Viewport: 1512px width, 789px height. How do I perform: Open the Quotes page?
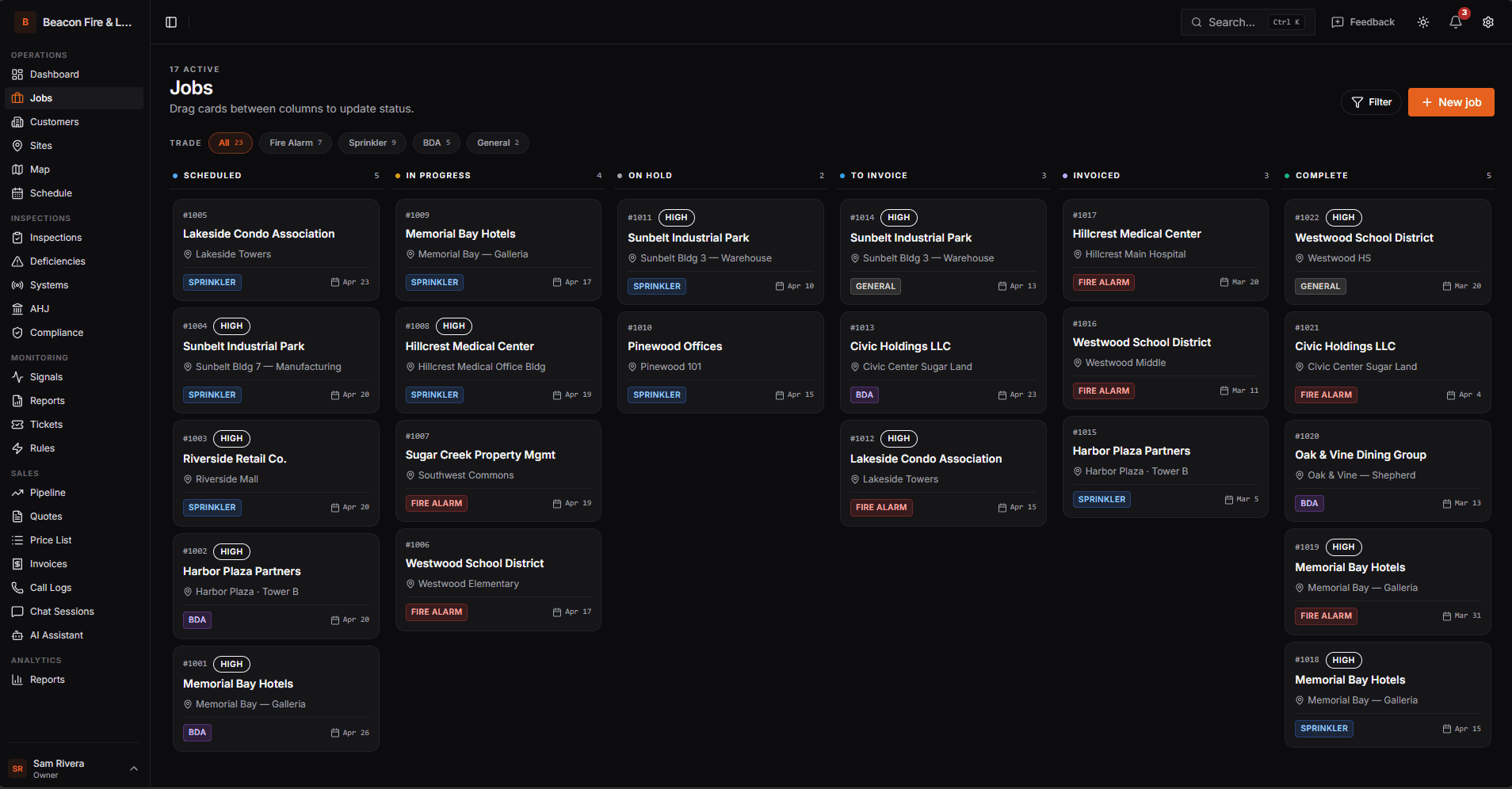tap(45, 516)
